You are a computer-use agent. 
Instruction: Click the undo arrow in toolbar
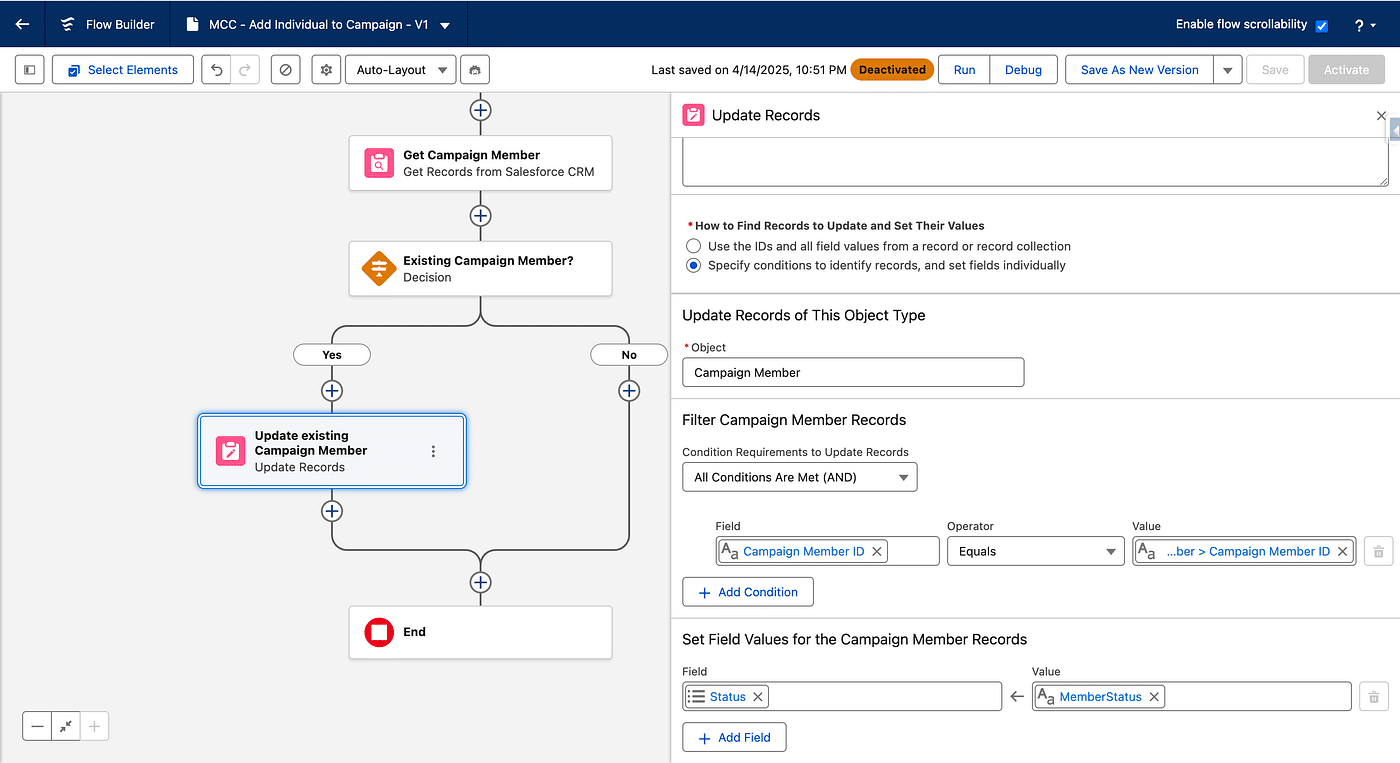point(216,70)
